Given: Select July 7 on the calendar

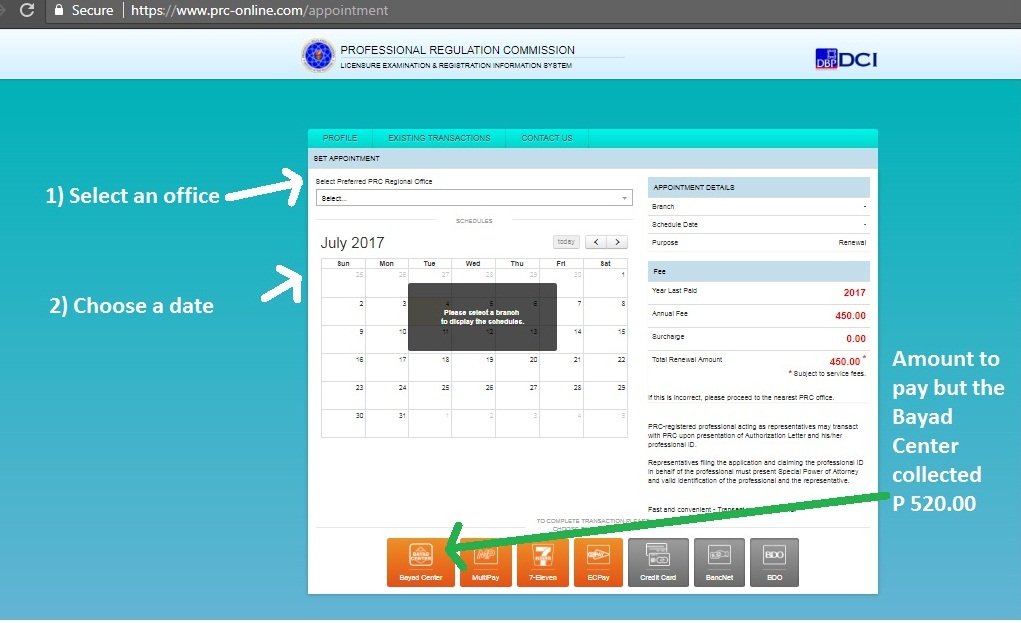Looking at the screenshot, I should click(561, 312).
